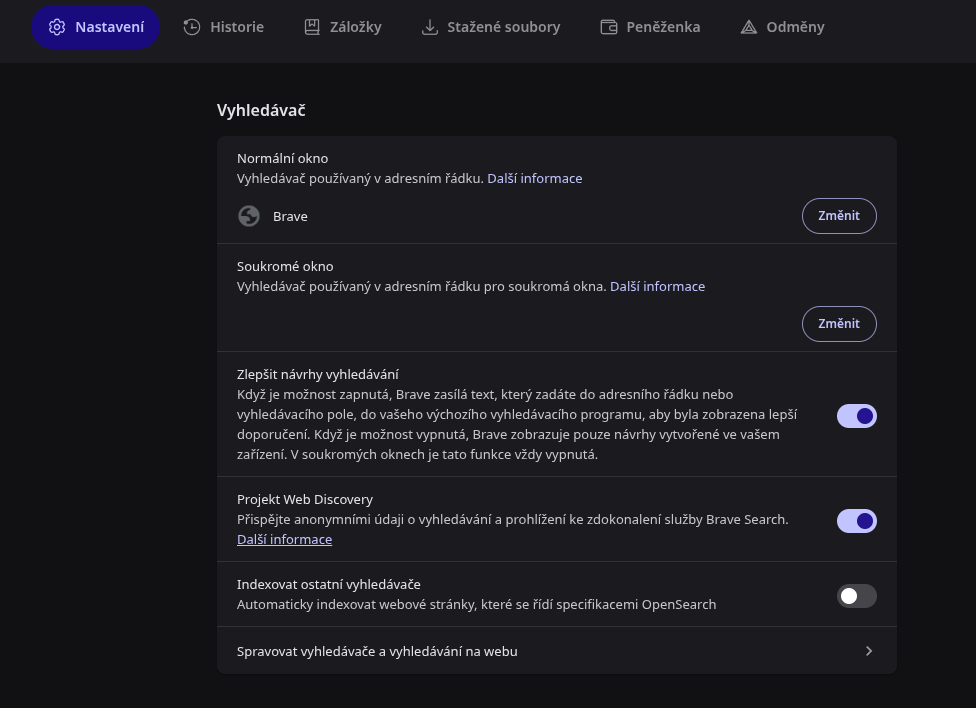
Task: Click the wallet icon next to Peněženka
Action: tap(608, 27)
